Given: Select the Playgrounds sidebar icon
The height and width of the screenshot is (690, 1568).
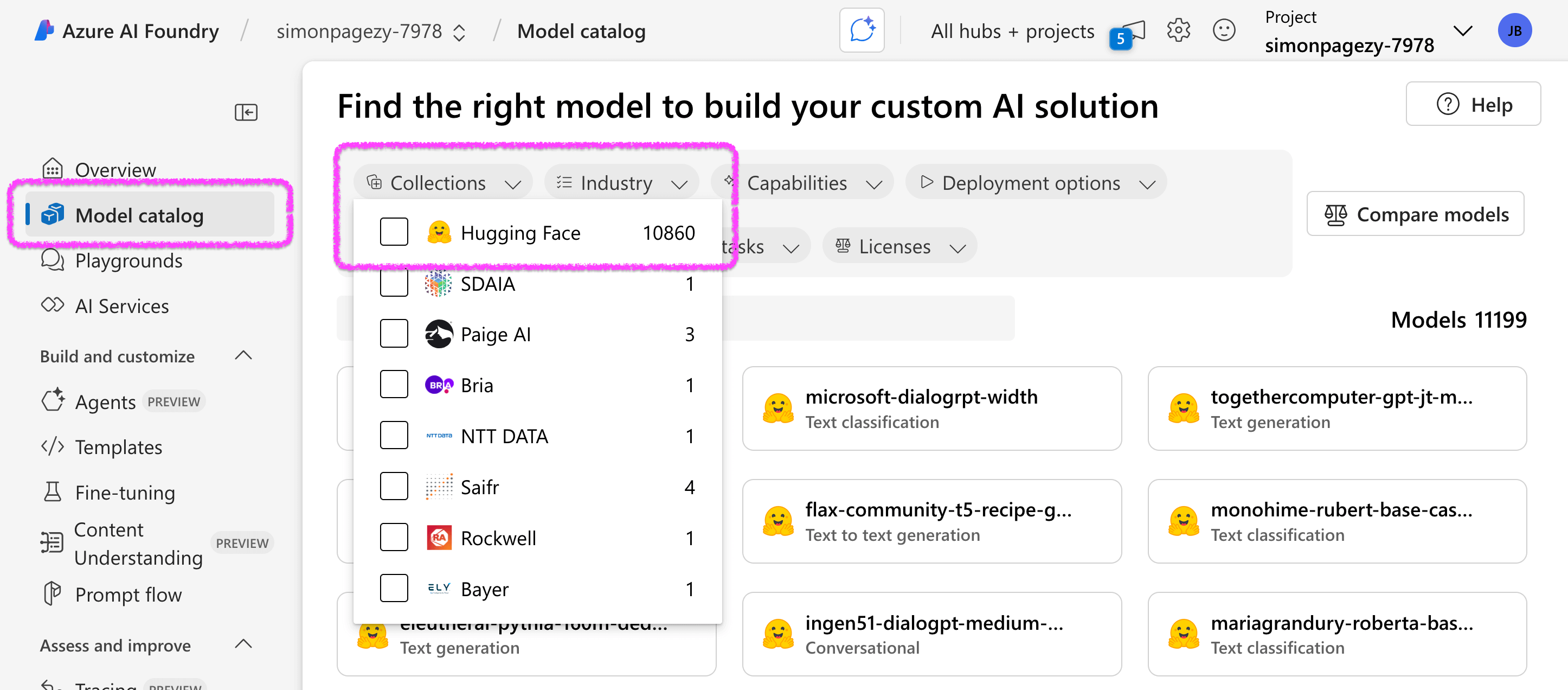Looking at the screenshot, I should click(54, 260).
